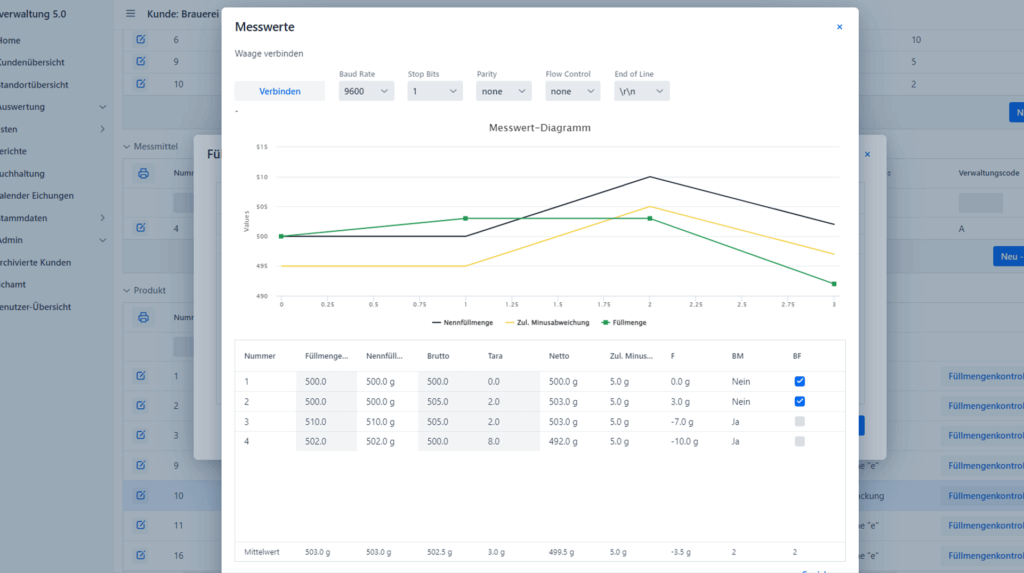Click the printer icon in Produkt section
Image resolution: width=1024 pixels, height=573 pixels.
pos(143,317)
